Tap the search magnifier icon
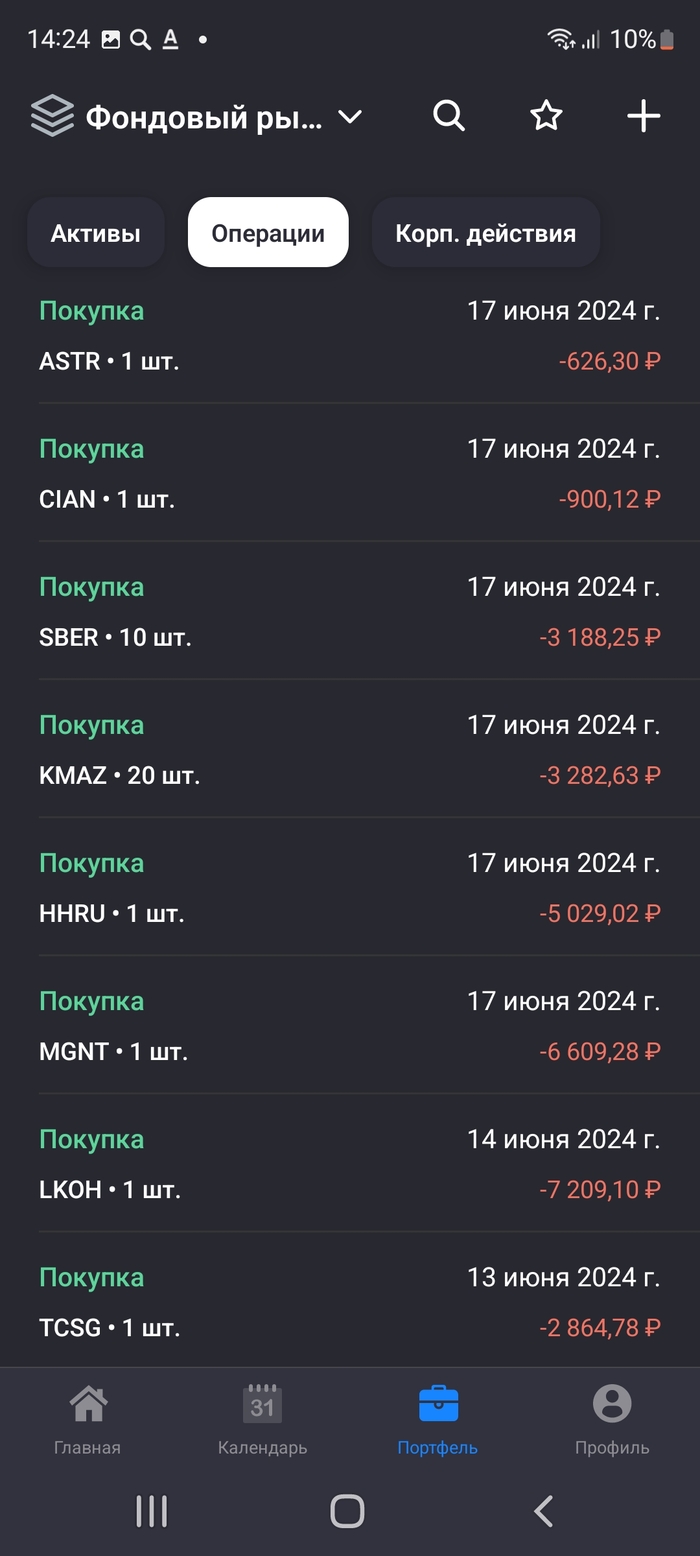 pos(449,117)
